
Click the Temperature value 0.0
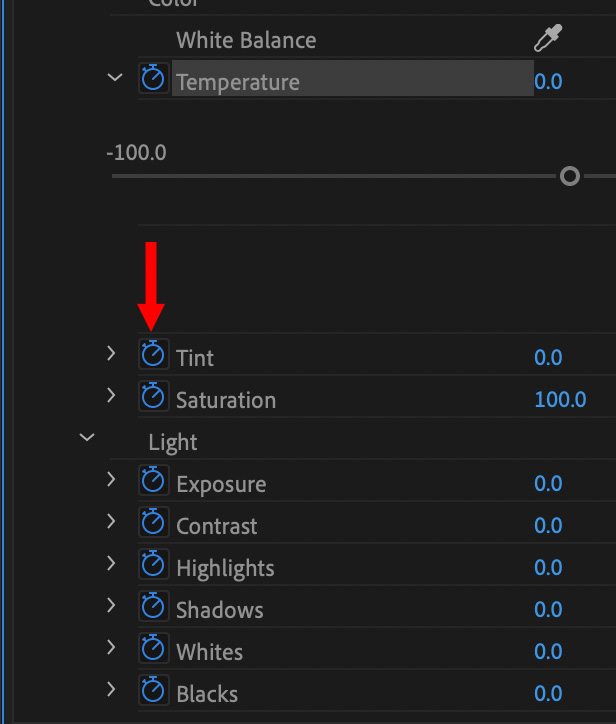point(548,82)
